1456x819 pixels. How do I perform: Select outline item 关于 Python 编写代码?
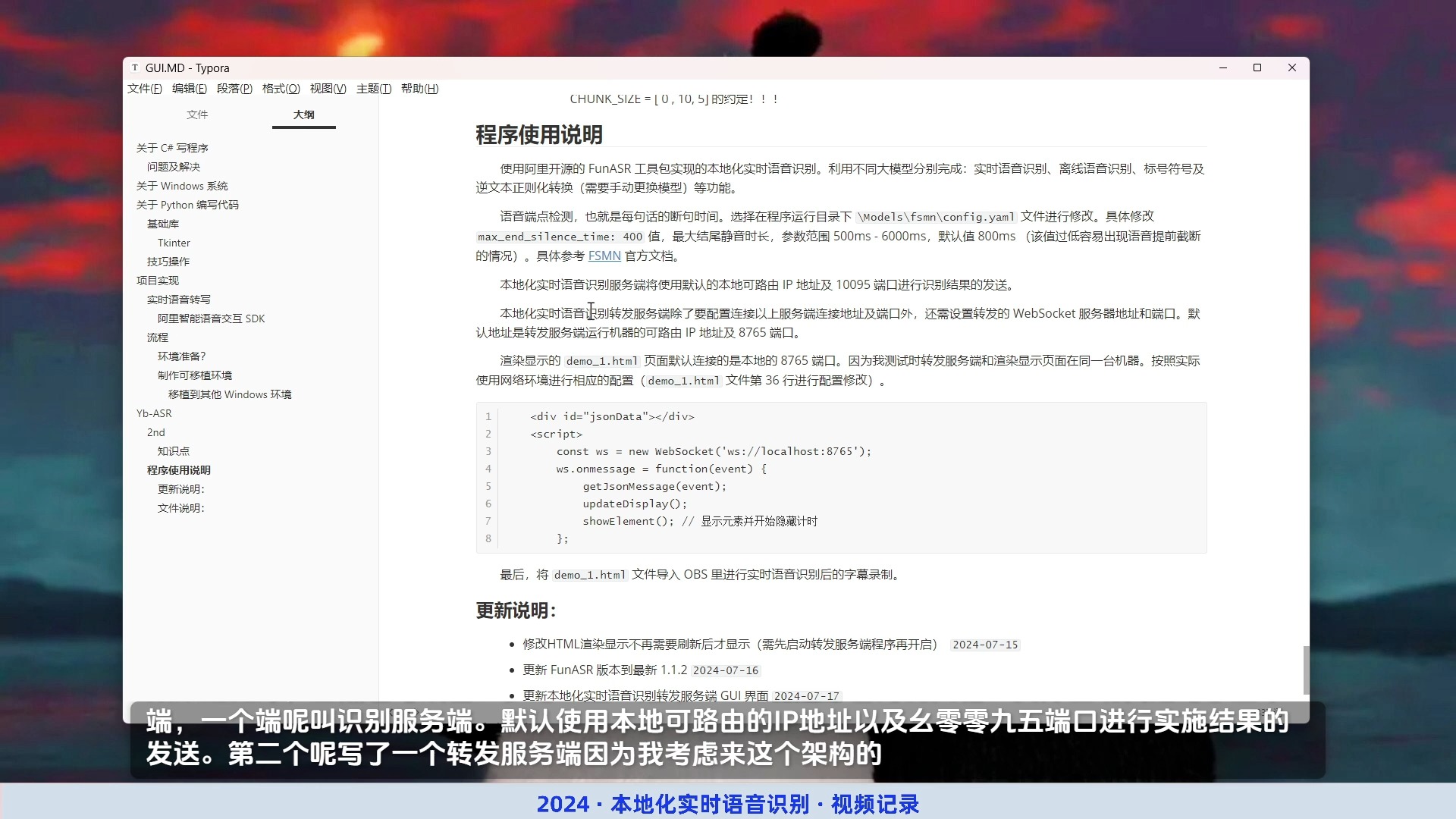click(x=187, y=205)
